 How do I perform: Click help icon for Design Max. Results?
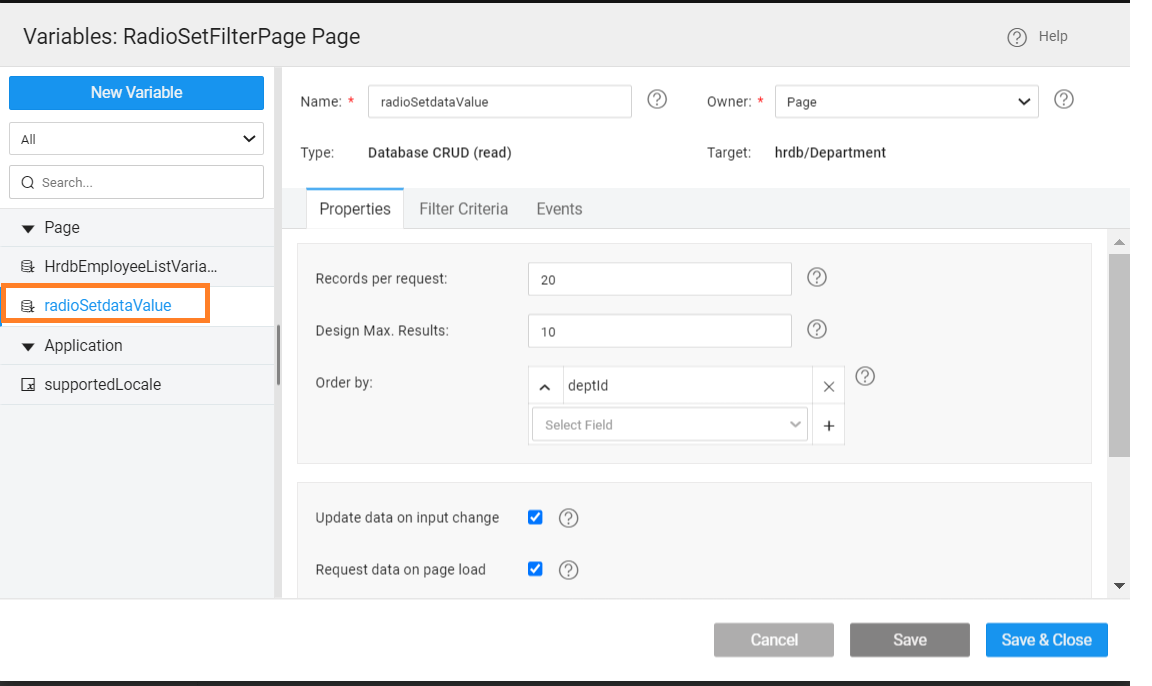817,329
